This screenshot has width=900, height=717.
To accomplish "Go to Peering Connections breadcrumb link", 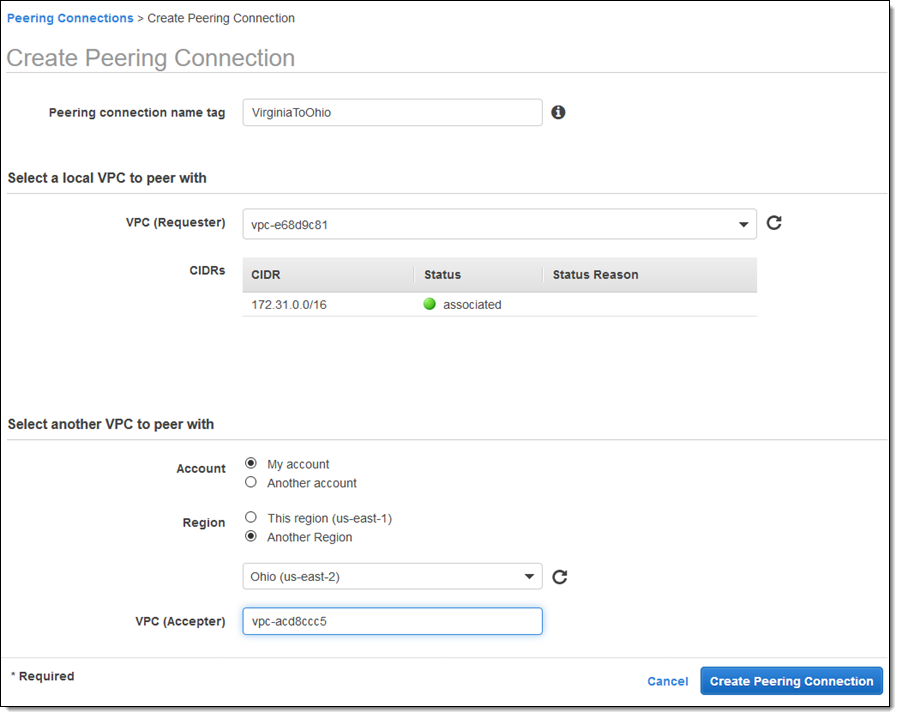I will click(70, 18).
